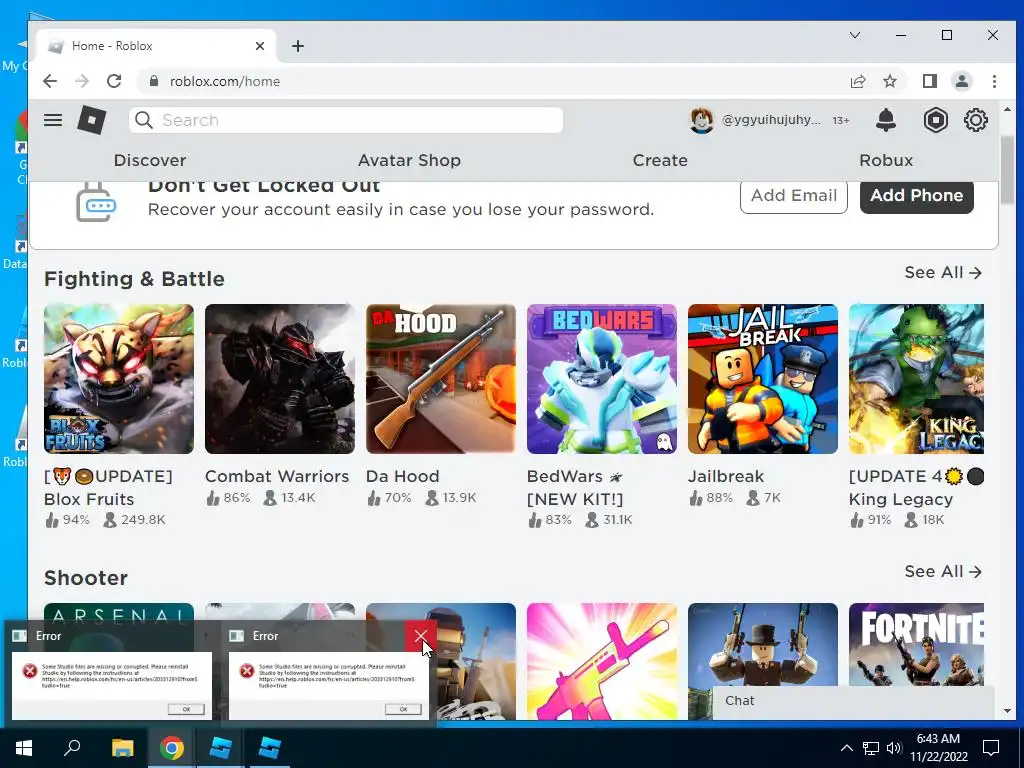Toggle the browser side panel icon
Image resolution: width=1024 pixels, height=768 pixels.
[x=929, y=81]
